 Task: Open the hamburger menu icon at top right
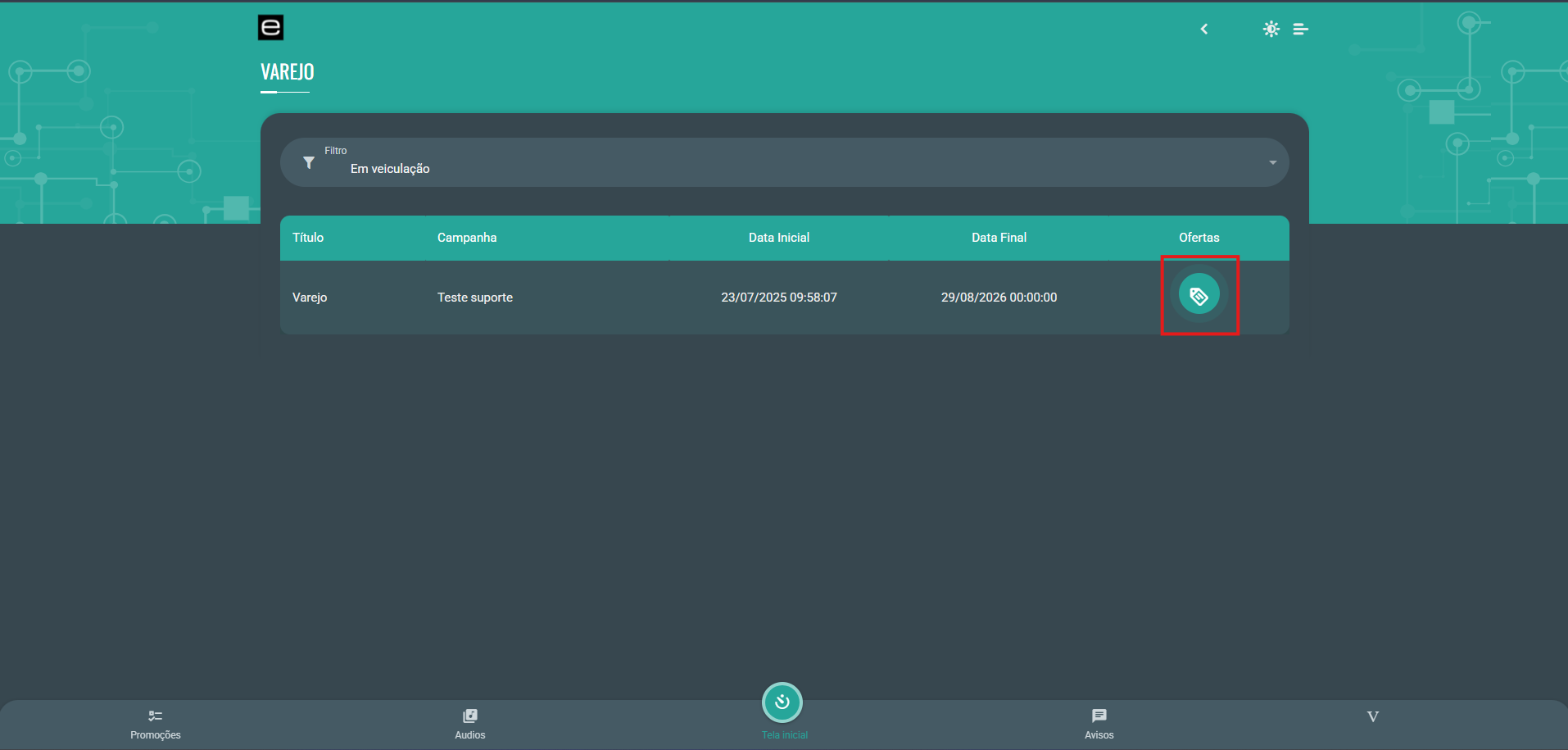[1300, 30]
